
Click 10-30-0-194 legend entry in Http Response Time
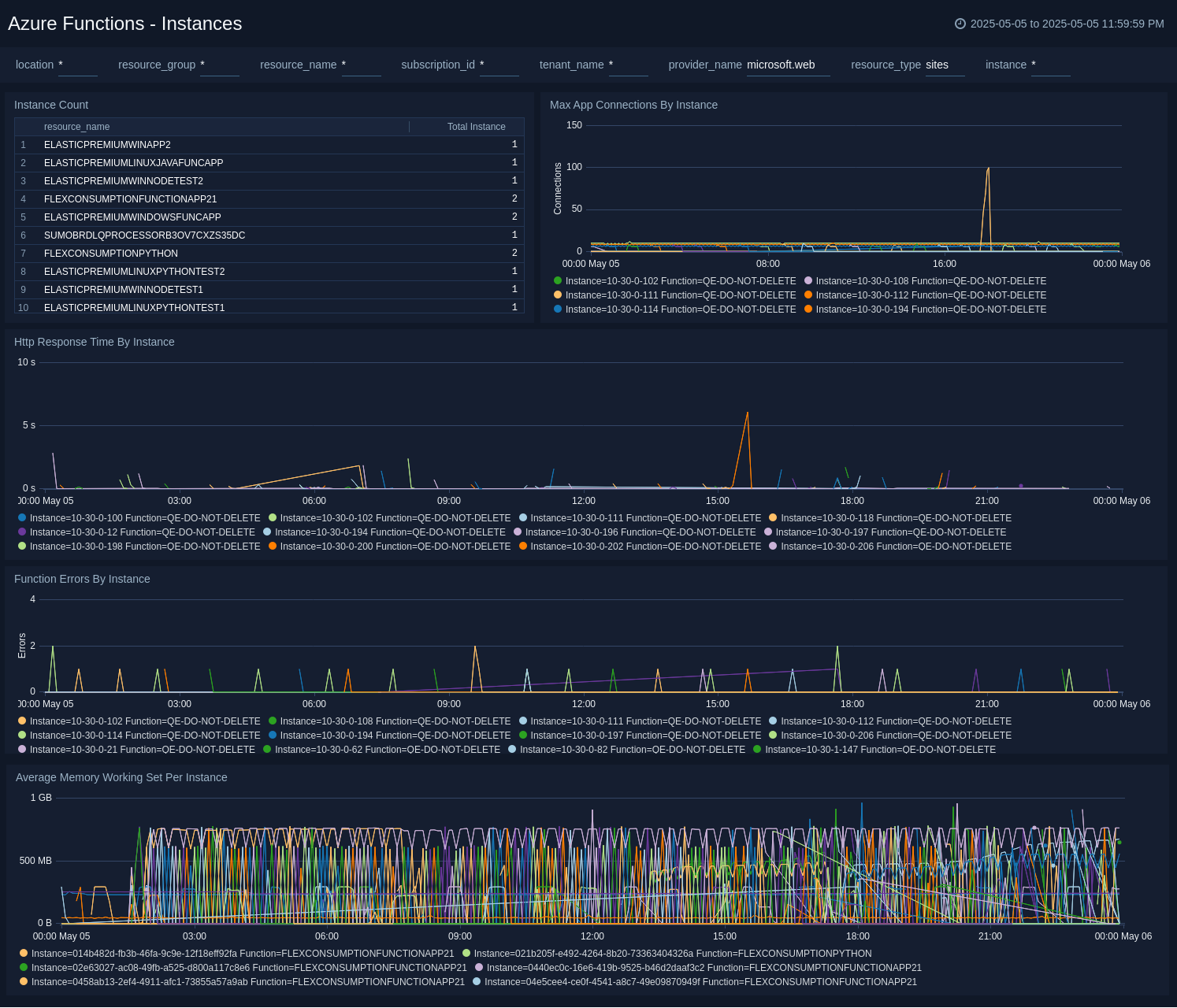384,532
